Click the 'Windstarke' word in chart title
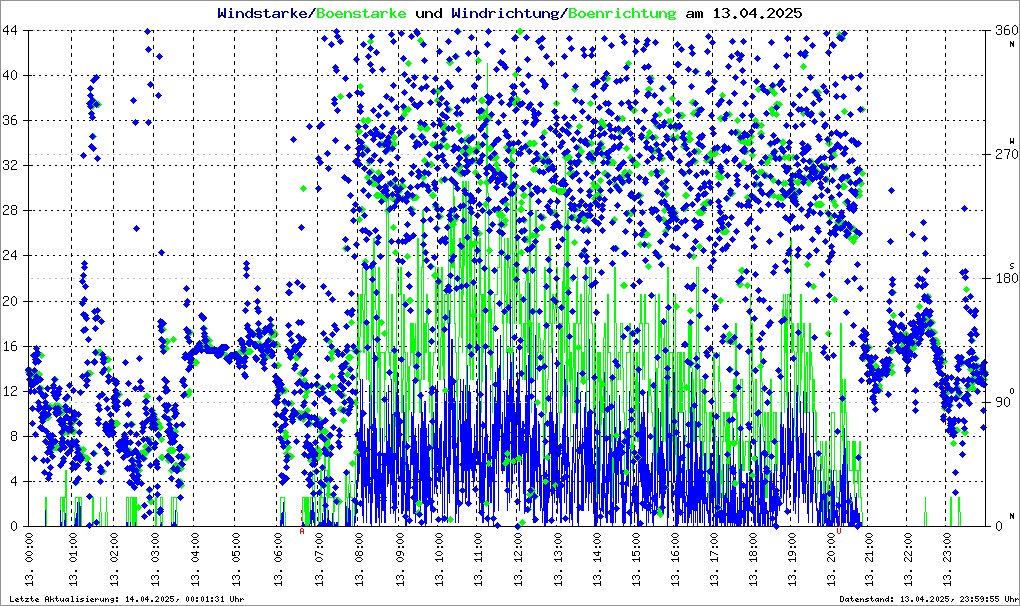 click(x=264, y=13)
